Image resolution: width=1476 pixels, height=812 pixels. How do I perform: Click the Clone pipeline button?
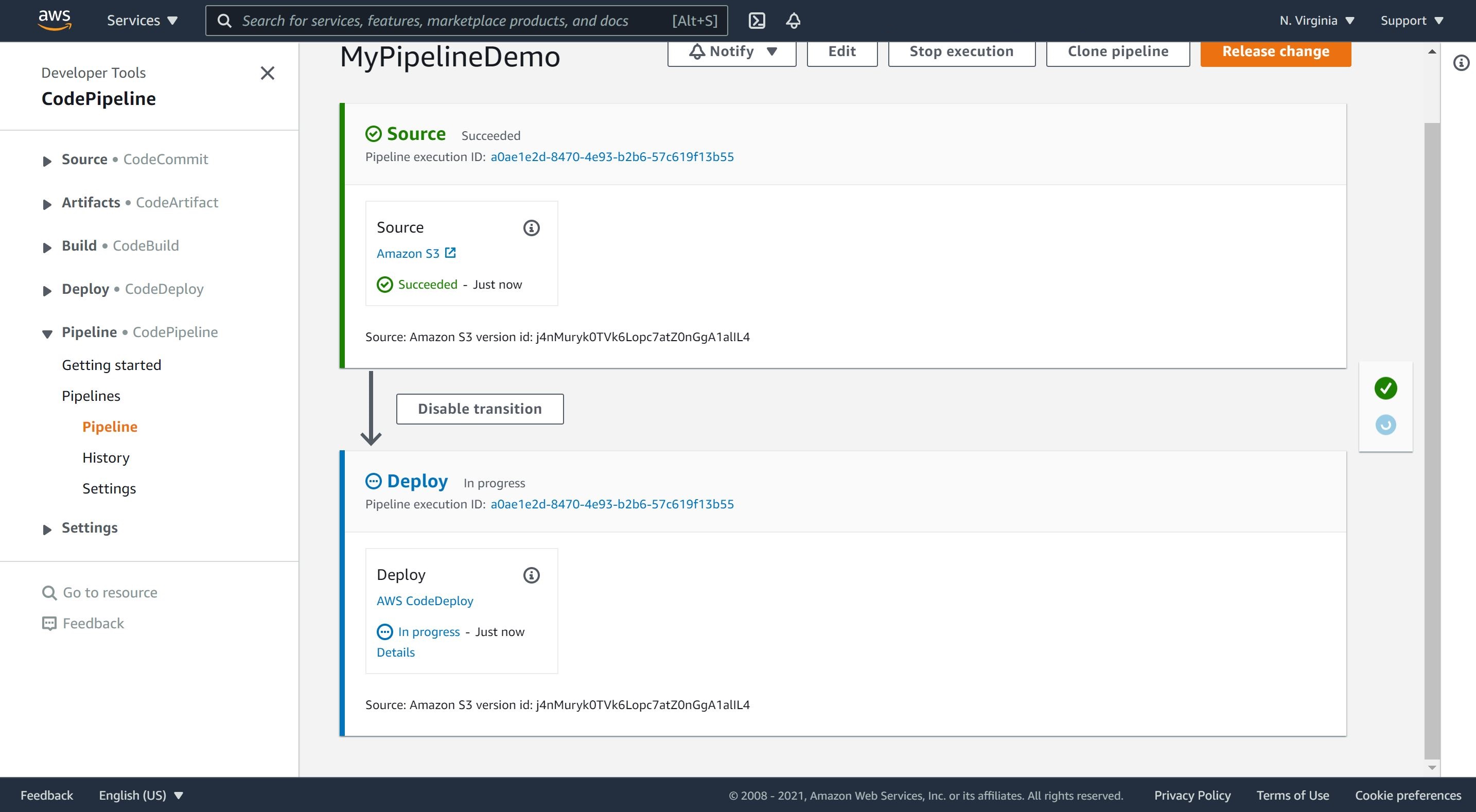[x=1118, y=51]
